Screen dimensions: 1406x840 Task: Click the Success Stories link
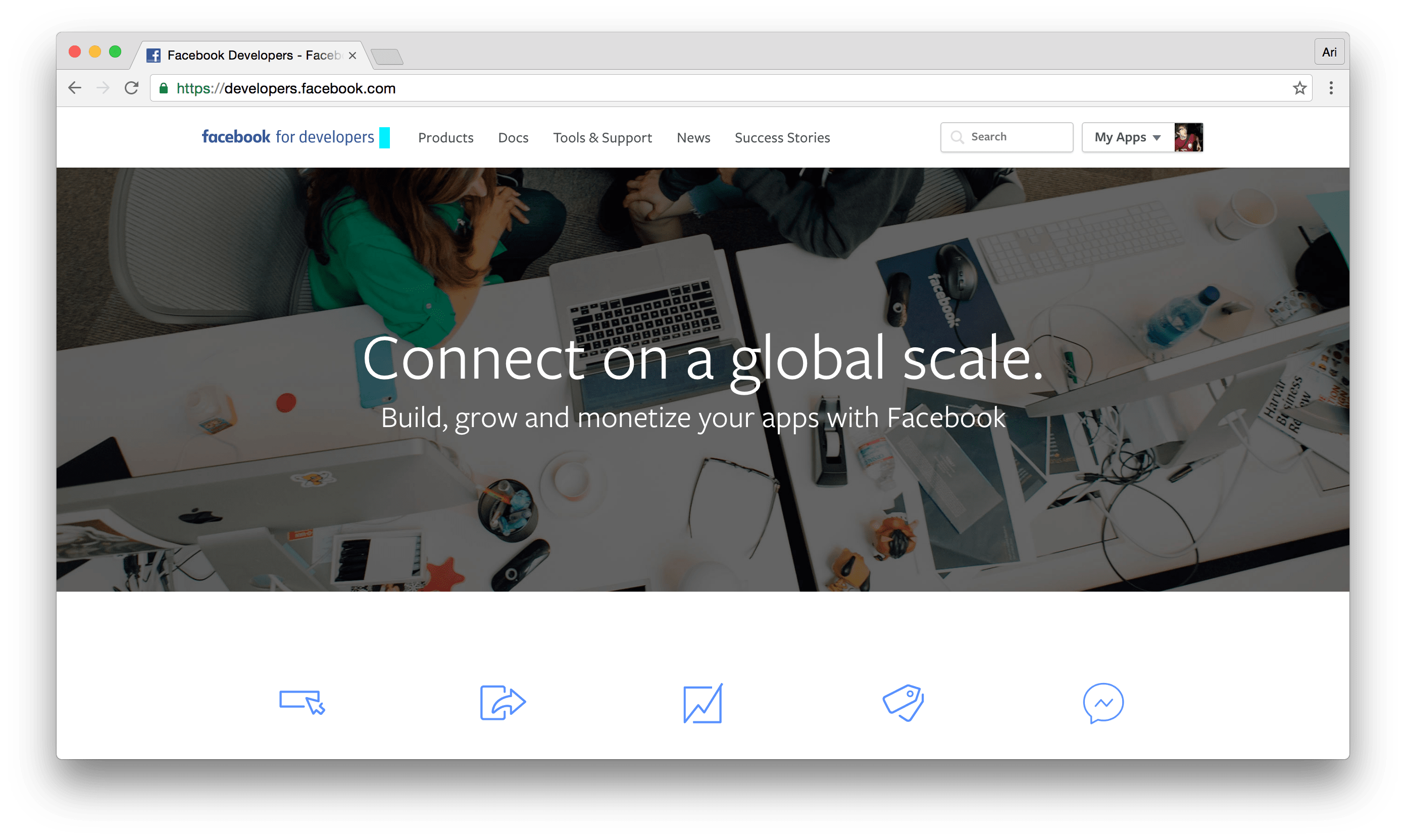point(783,137)
